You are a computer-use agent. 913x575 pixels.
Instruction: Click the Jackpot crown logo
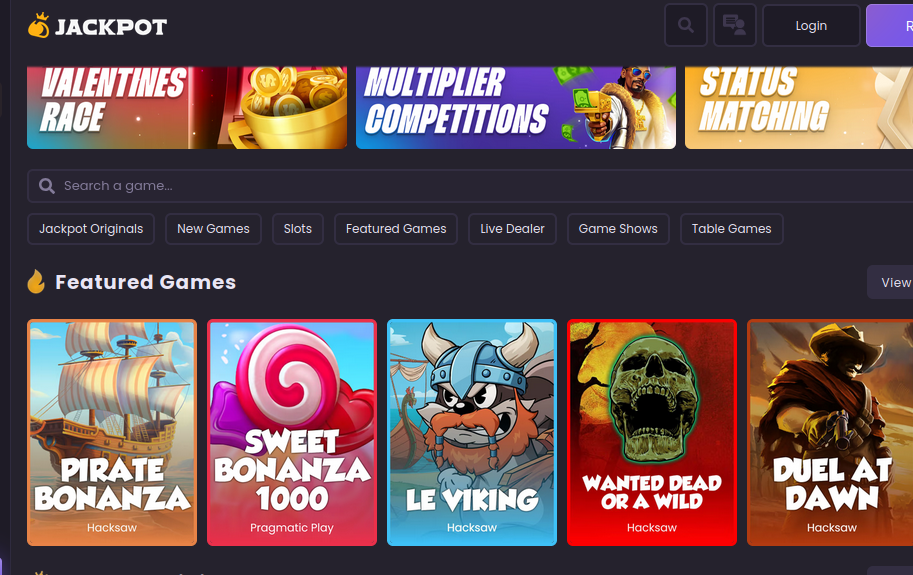coord(38,26)
